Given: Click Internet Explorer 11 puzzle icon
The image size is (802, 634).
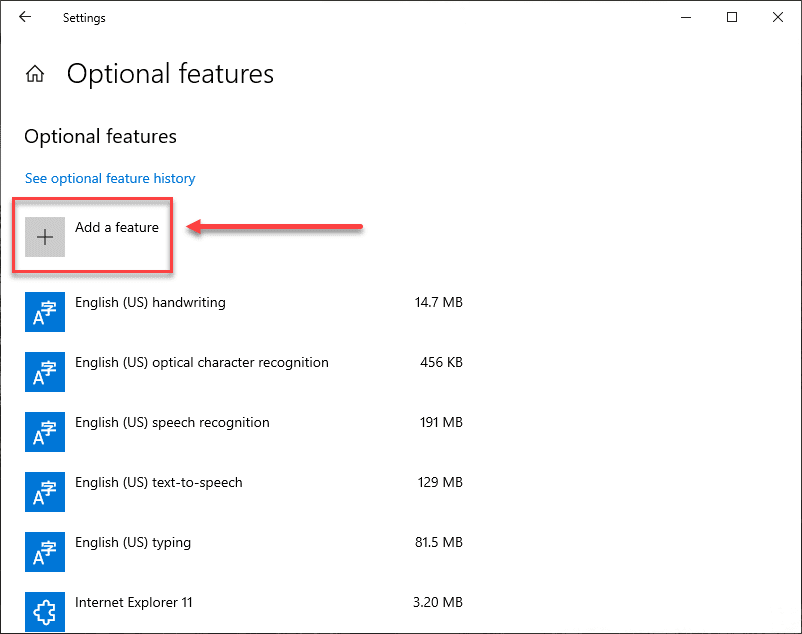Looking at the screenshot, I should coord(45,609).
